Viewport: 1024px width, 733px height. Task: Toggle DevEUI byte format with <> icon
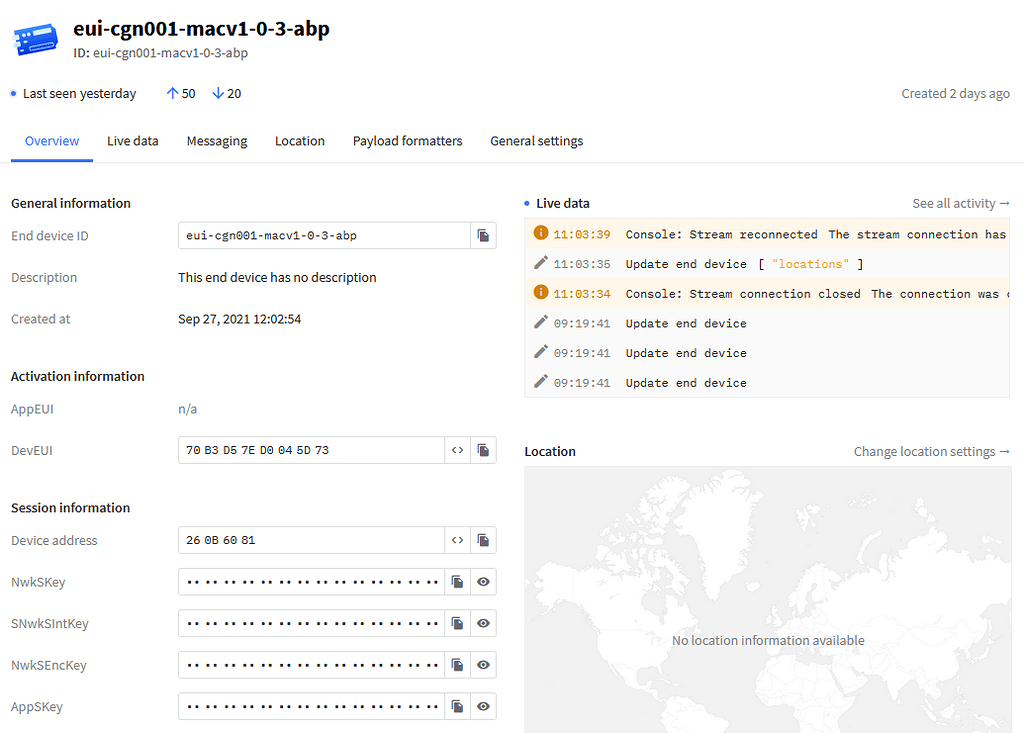(x=457, y=450)
